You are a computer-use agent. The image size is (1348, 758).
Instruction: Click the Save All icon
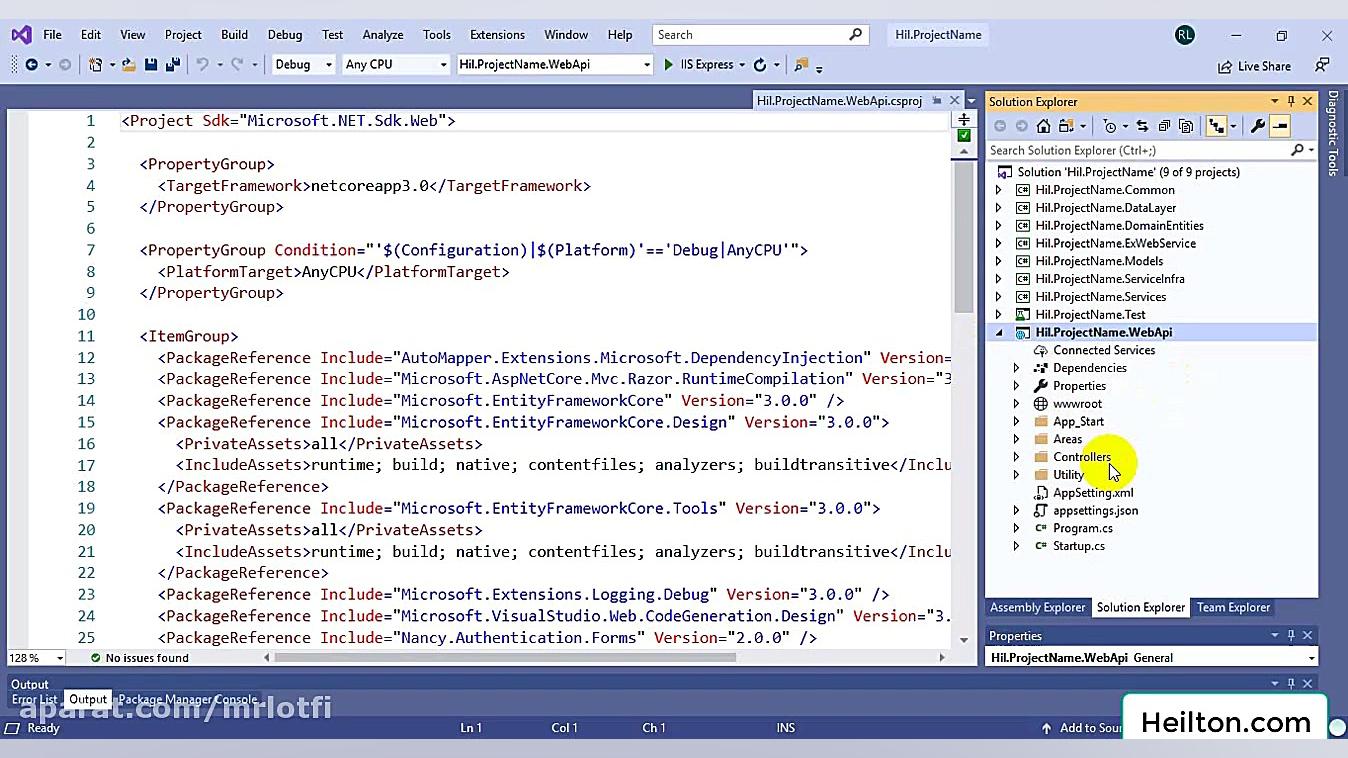(172, 65)
